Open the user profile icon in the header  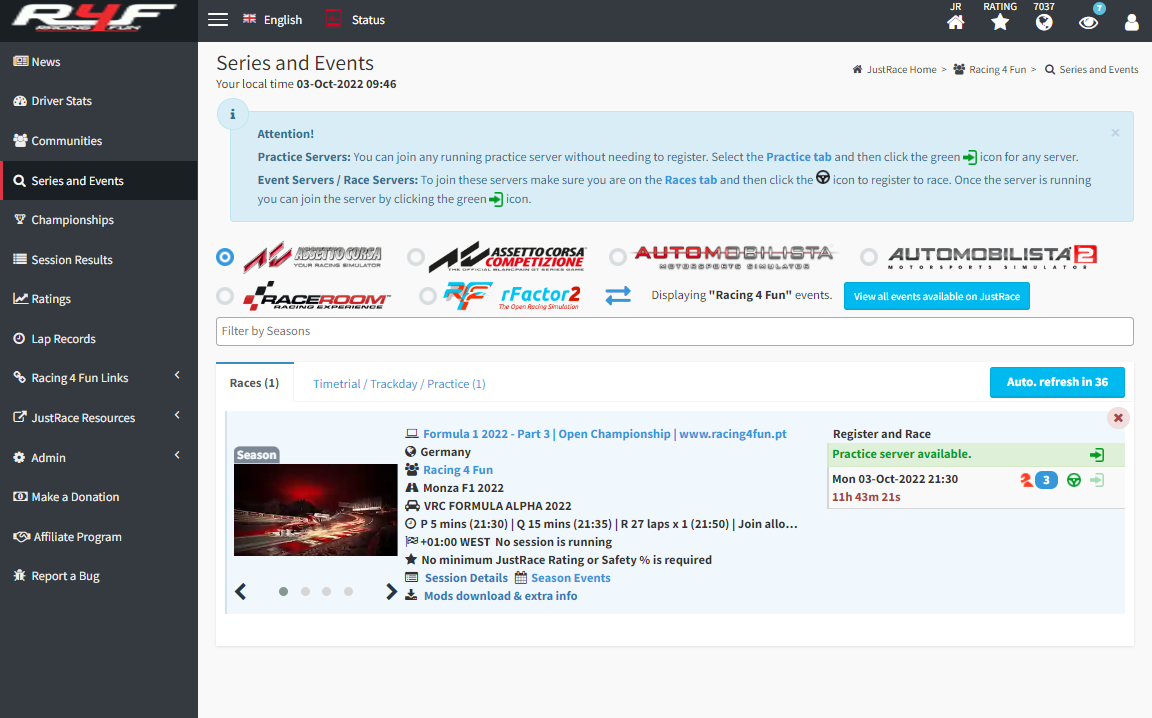coord(1131,22)
